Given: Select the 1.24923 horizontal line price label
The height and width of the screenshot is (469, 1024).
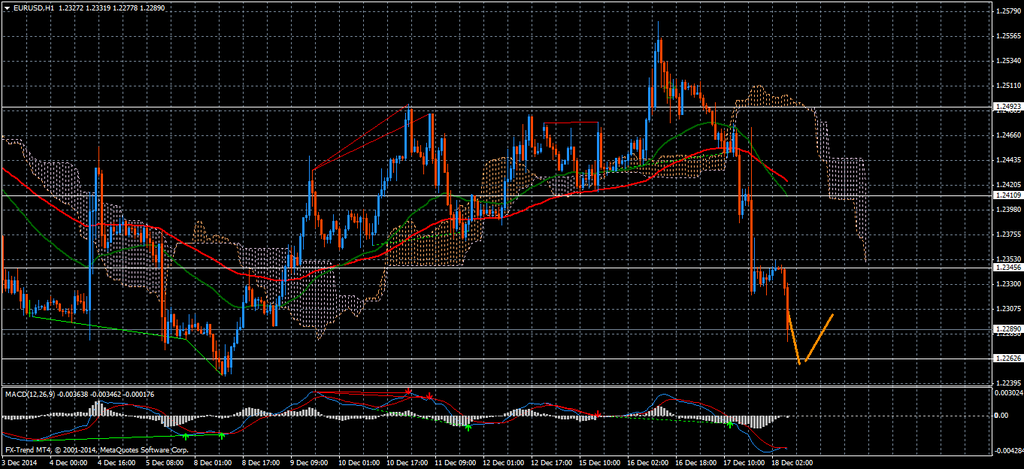Looking at the screenshot, I should point(1007,106).
